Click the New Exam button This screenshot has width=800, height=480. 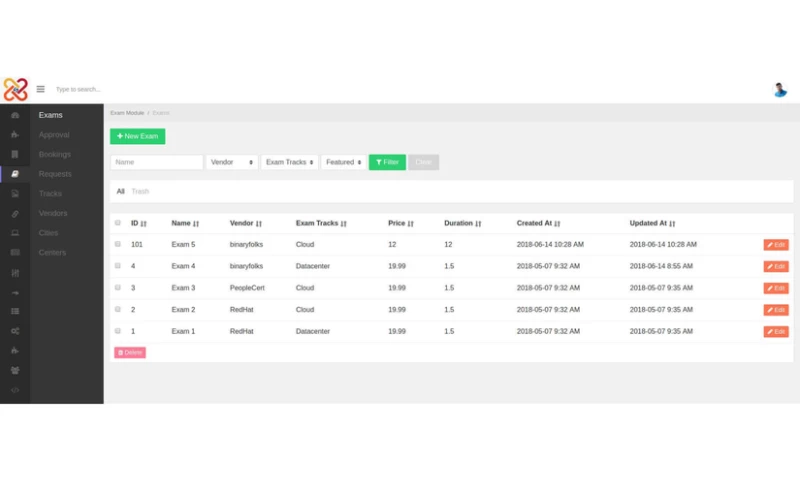pyautogui.click(x=138, y=136)
